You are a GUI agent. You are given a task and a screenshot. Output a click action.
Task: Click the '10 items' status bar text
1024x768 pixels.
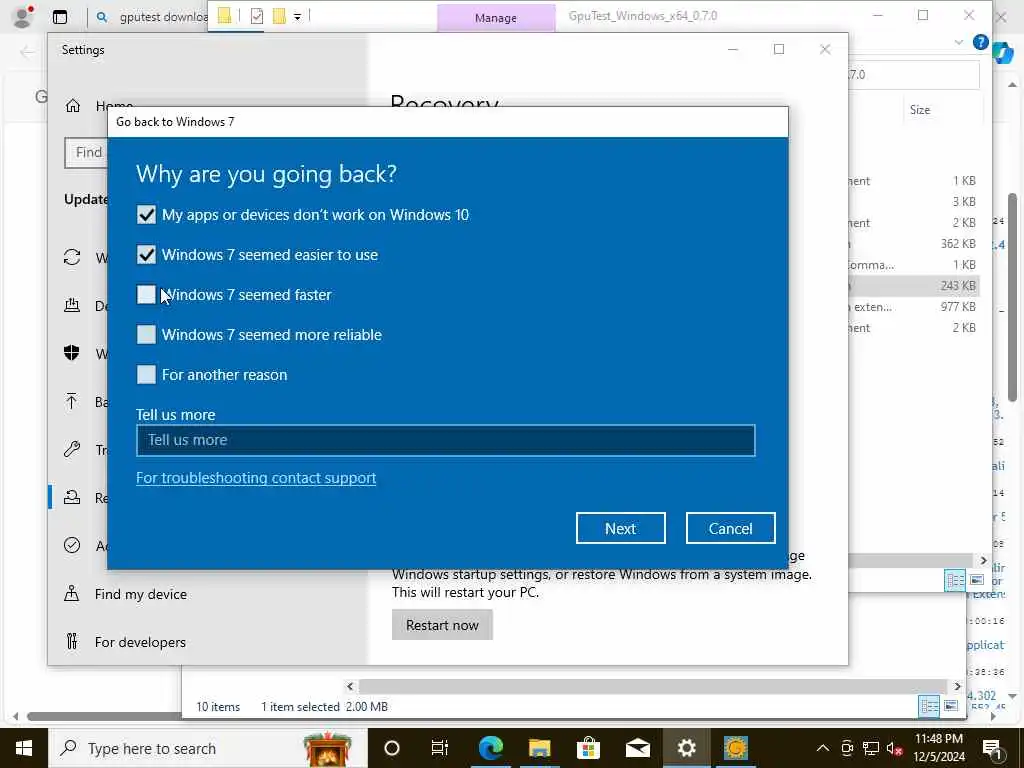click(218, 707)
